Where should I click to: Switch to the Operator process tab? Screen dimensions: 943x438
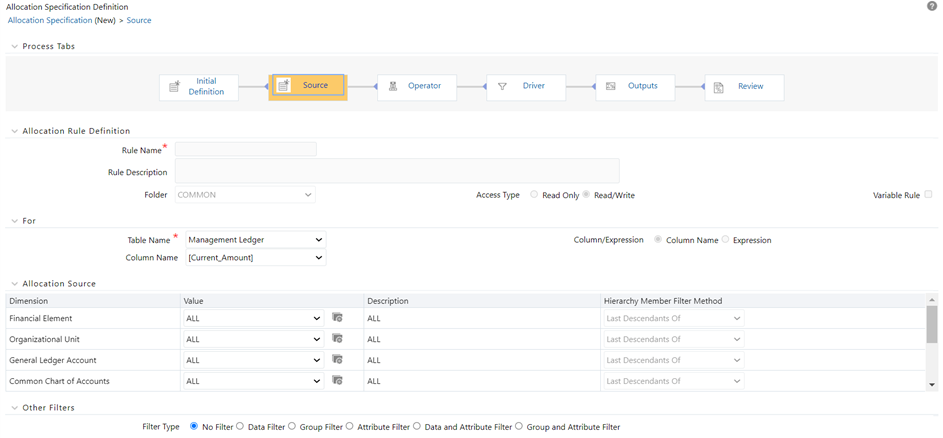click(x=417, y=87)
